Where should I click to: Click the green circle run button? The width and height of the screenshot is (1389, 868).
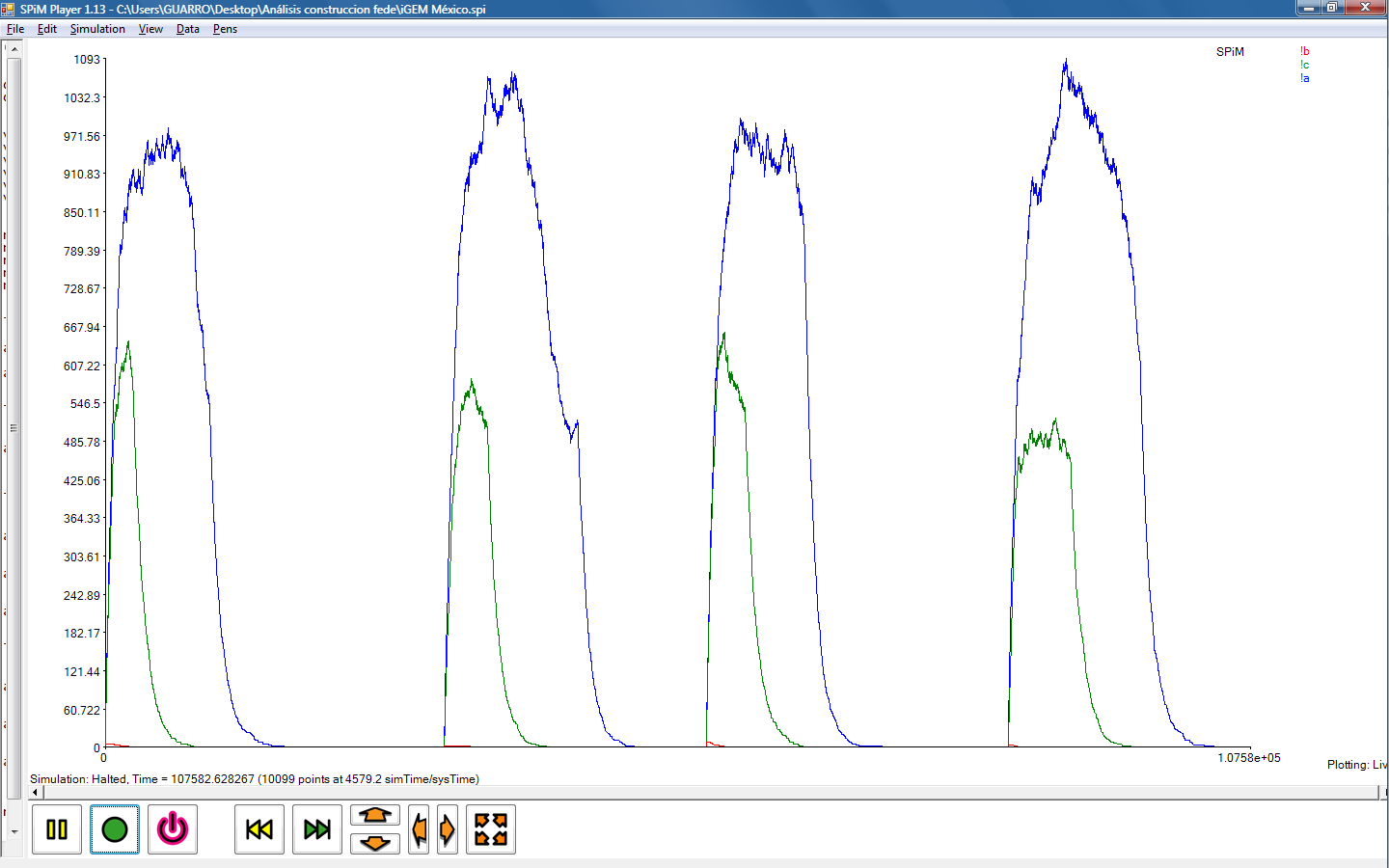point(115,829)
